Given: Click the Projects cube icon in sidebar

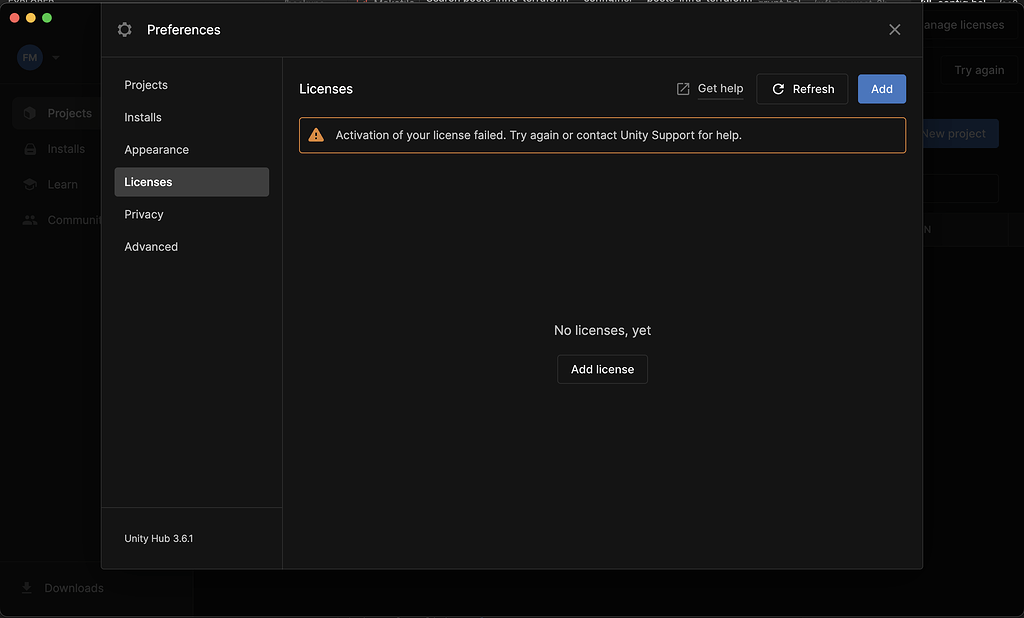Looking at the screenshot, I should (x=30, y=113).
